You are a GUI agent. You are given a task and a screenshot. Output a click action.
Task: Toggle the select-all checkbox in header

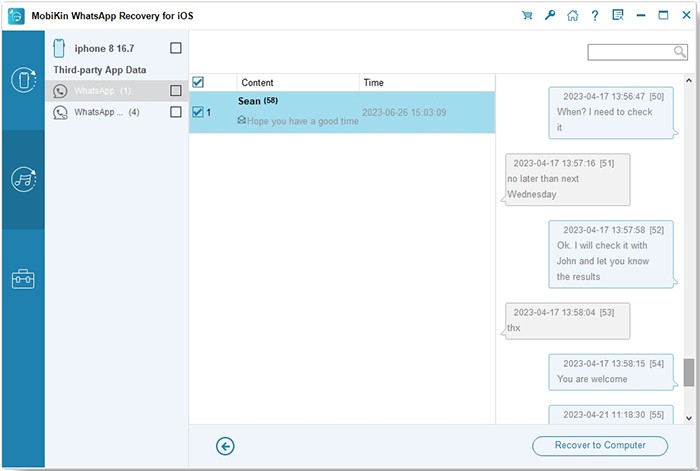tap(198, 82)
